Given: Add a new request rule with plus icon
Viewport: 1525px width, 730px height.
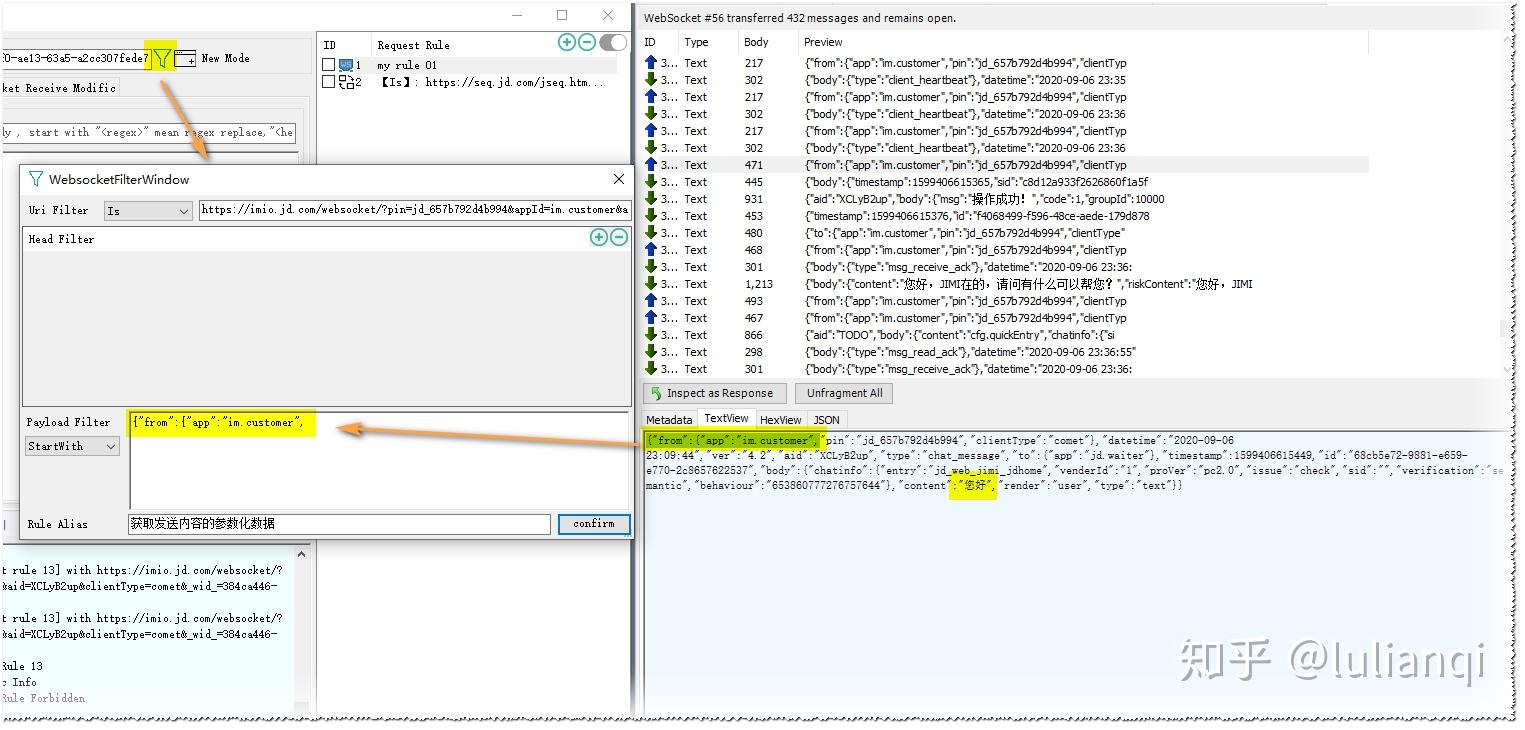Looking at the screenshot, I should [x=567, y=42].
